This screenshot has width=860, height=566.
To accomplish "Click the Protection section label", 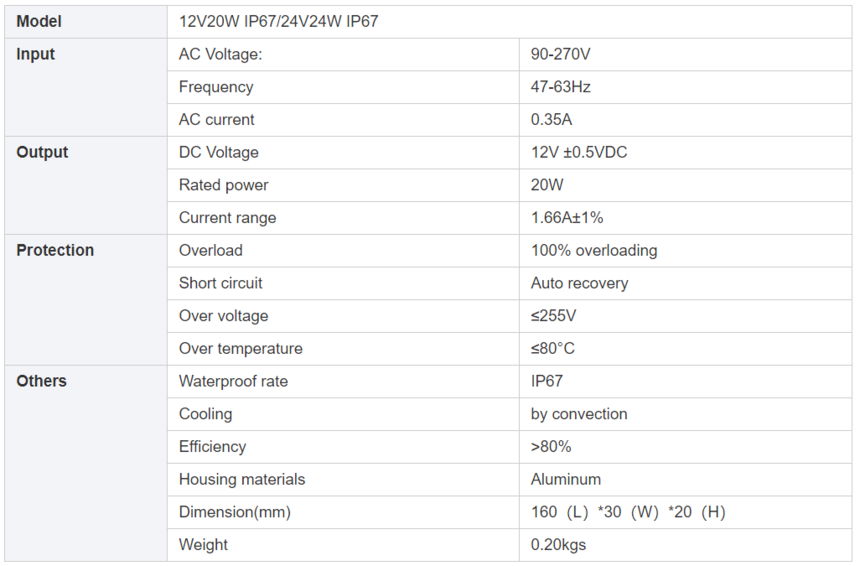I will pos(55,250).
